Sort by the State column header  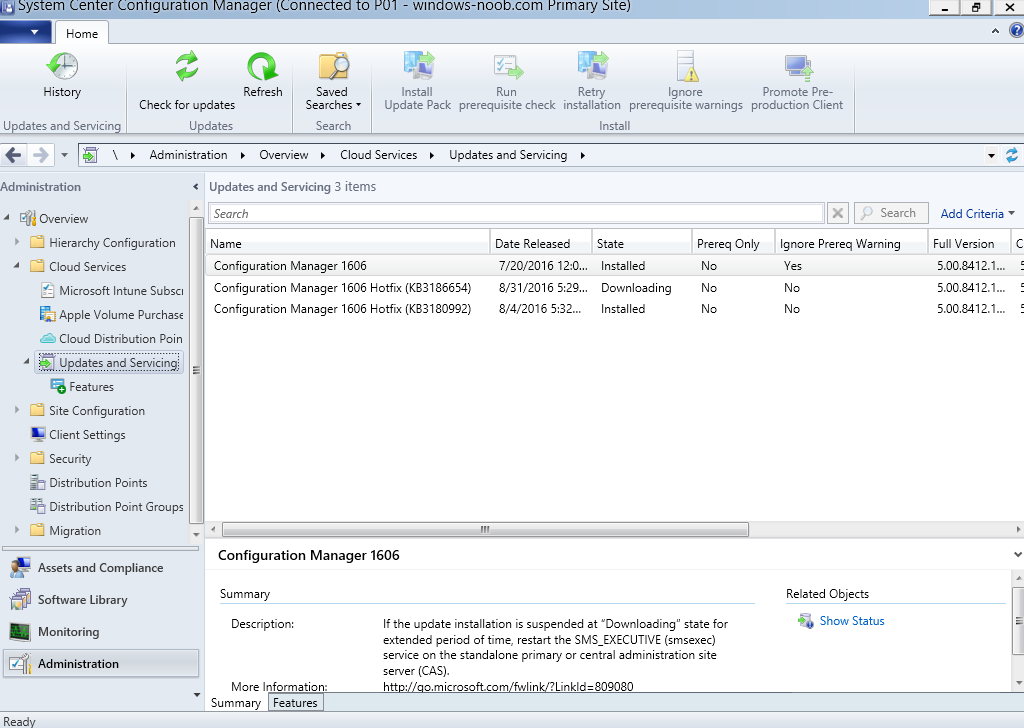pos(641,244)
